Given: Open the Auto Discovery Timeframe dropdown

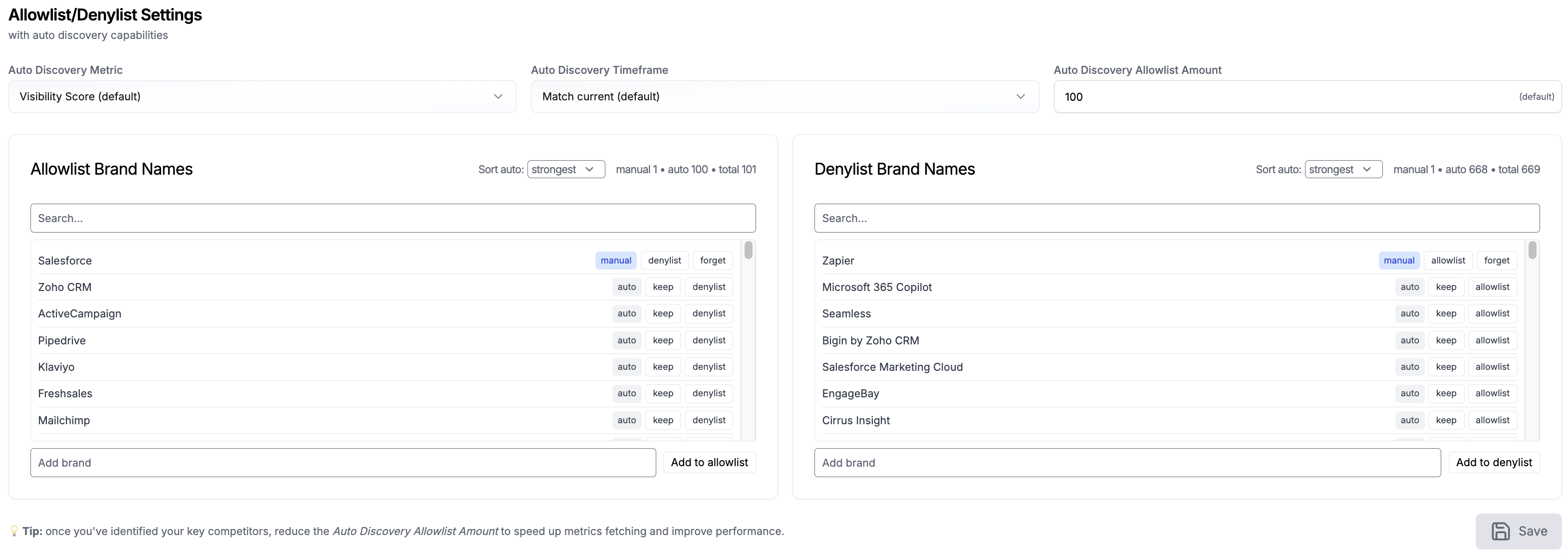Looking at the screenshot, I should (x=784, y=96).
